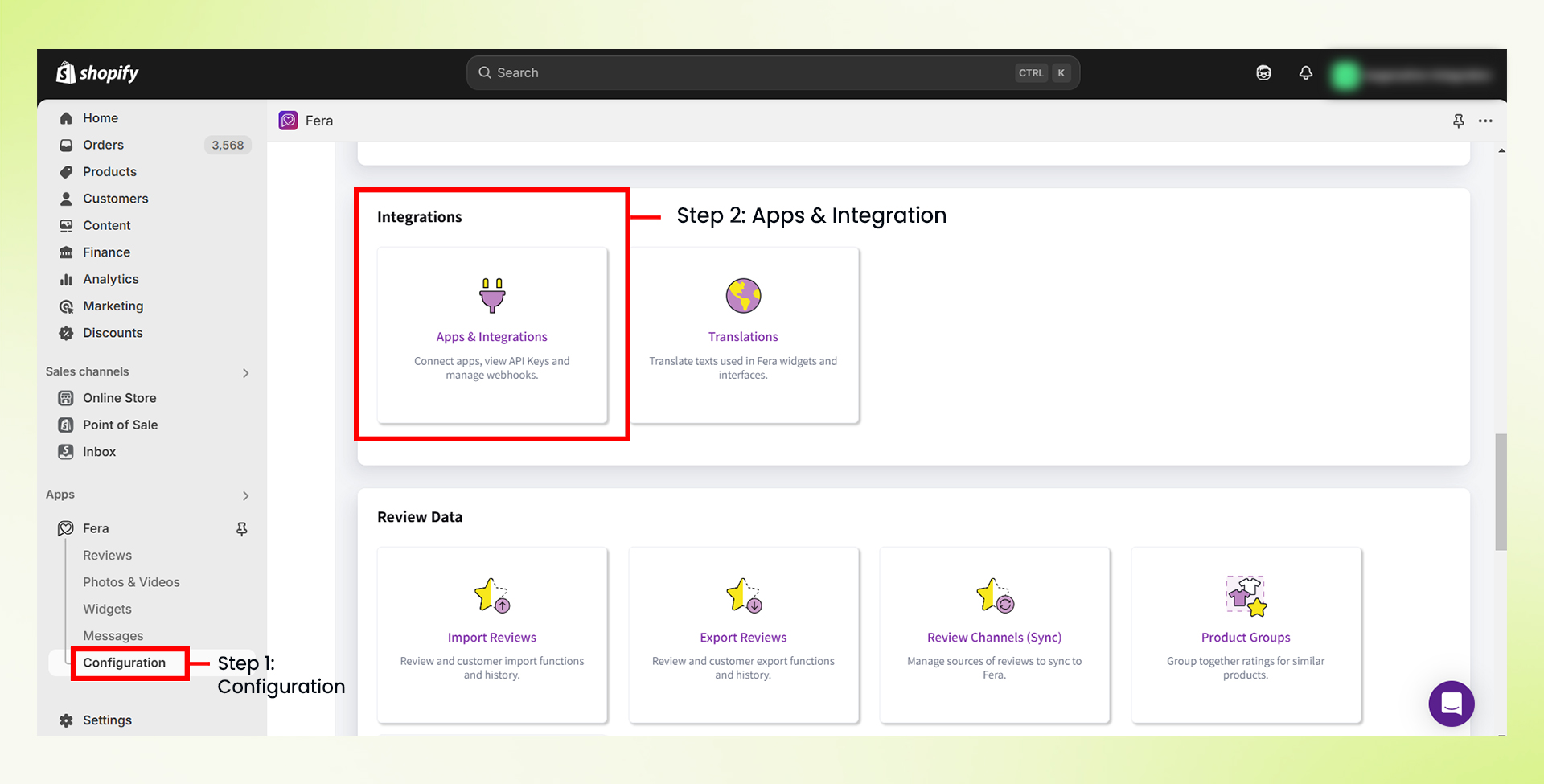Image resolution: width=1544 pixels, height=784 pixels.
Task: Click the Shopify logo
Action: click(x=96, y=72)
